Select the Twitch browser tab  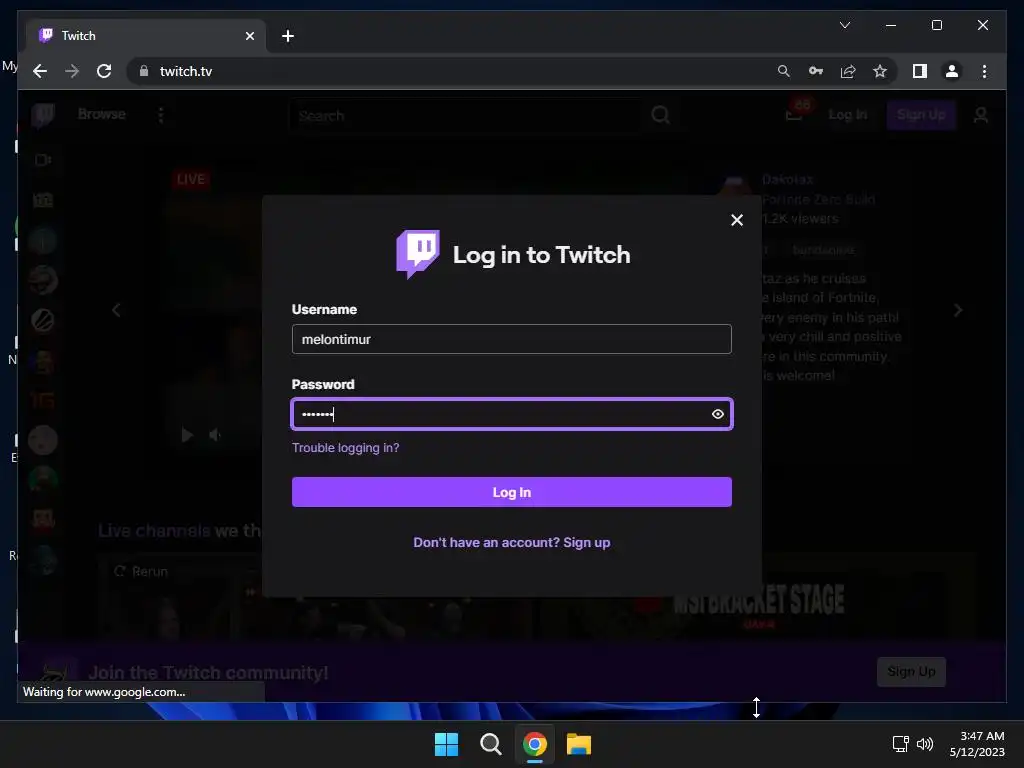pos(146,36)
